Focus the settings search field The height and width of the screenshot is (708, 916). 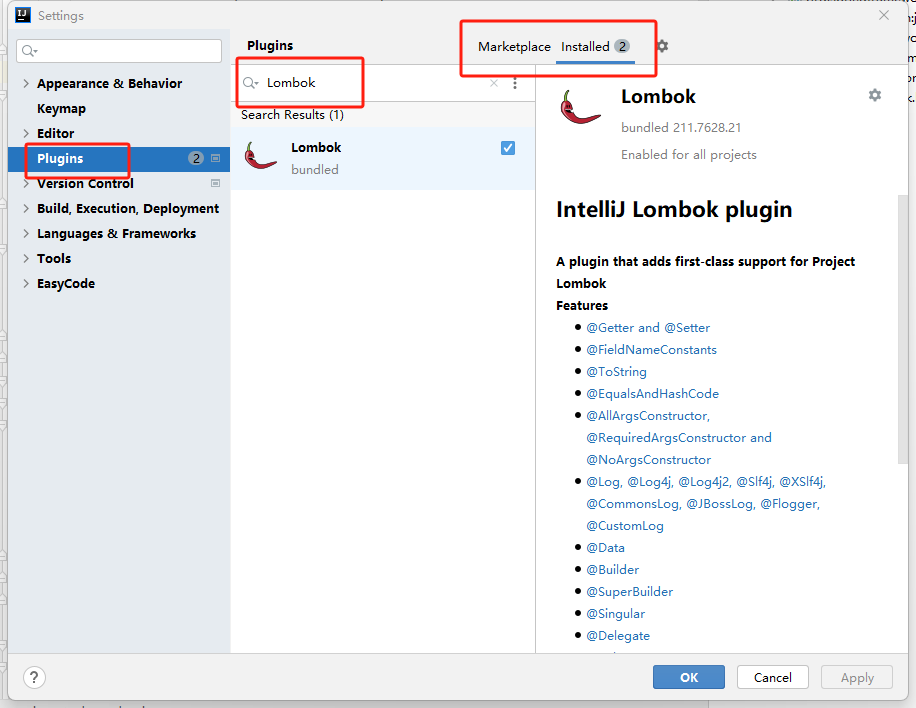pos(119,51)
